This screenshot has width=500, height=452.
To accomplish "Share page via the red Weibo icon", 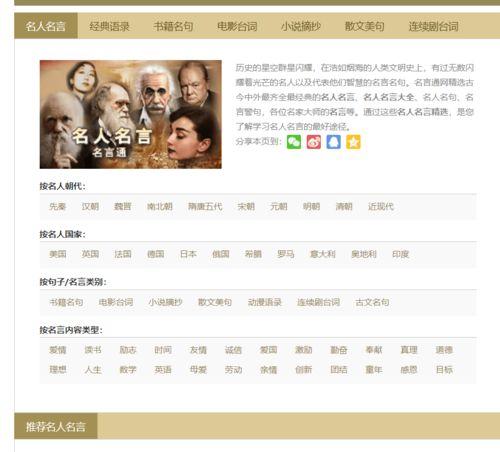I will coord(314,142).
